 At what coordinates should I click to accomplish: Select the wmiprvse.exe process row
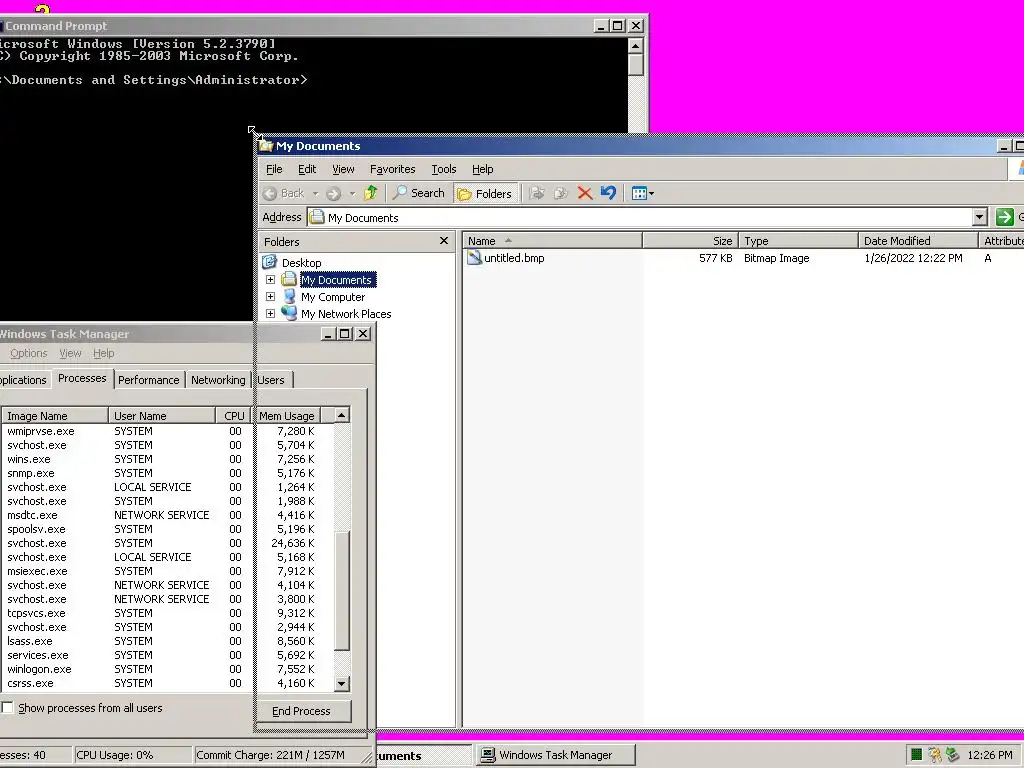pos(167,431)
